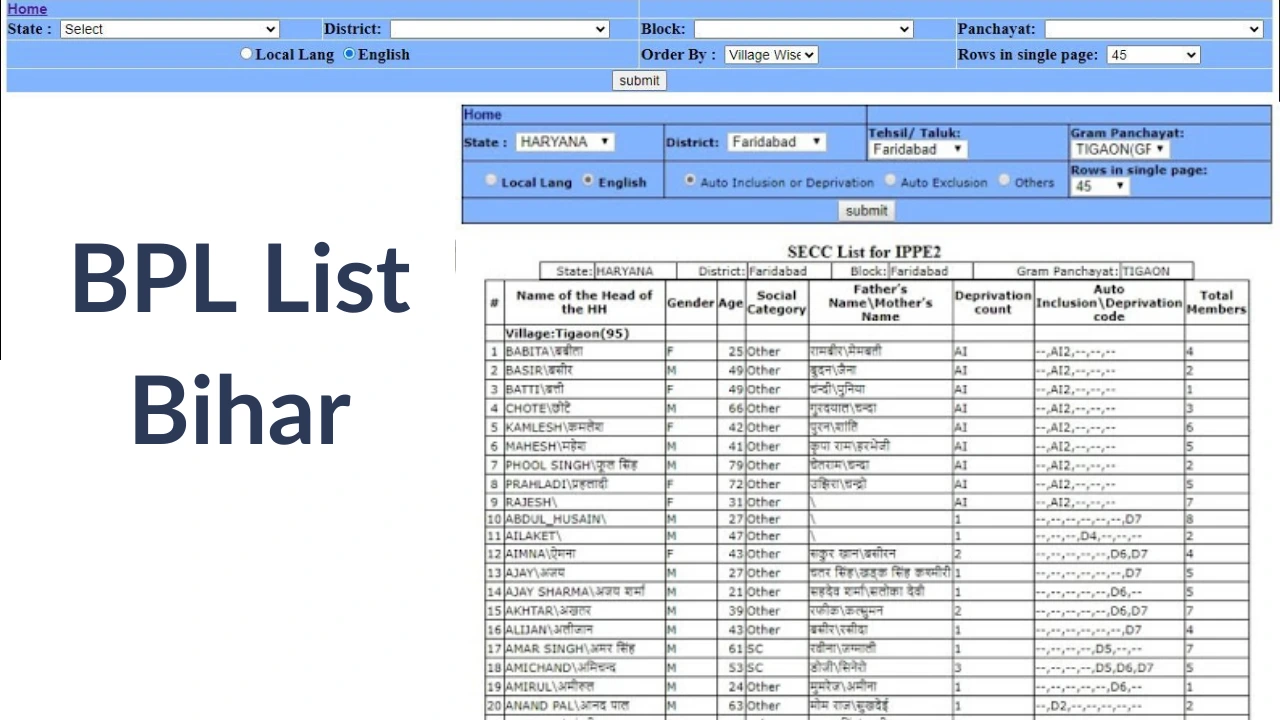The image size is (1280, 720).
Task: Click the AMICHAND name cell
Action: pos(584,668)
